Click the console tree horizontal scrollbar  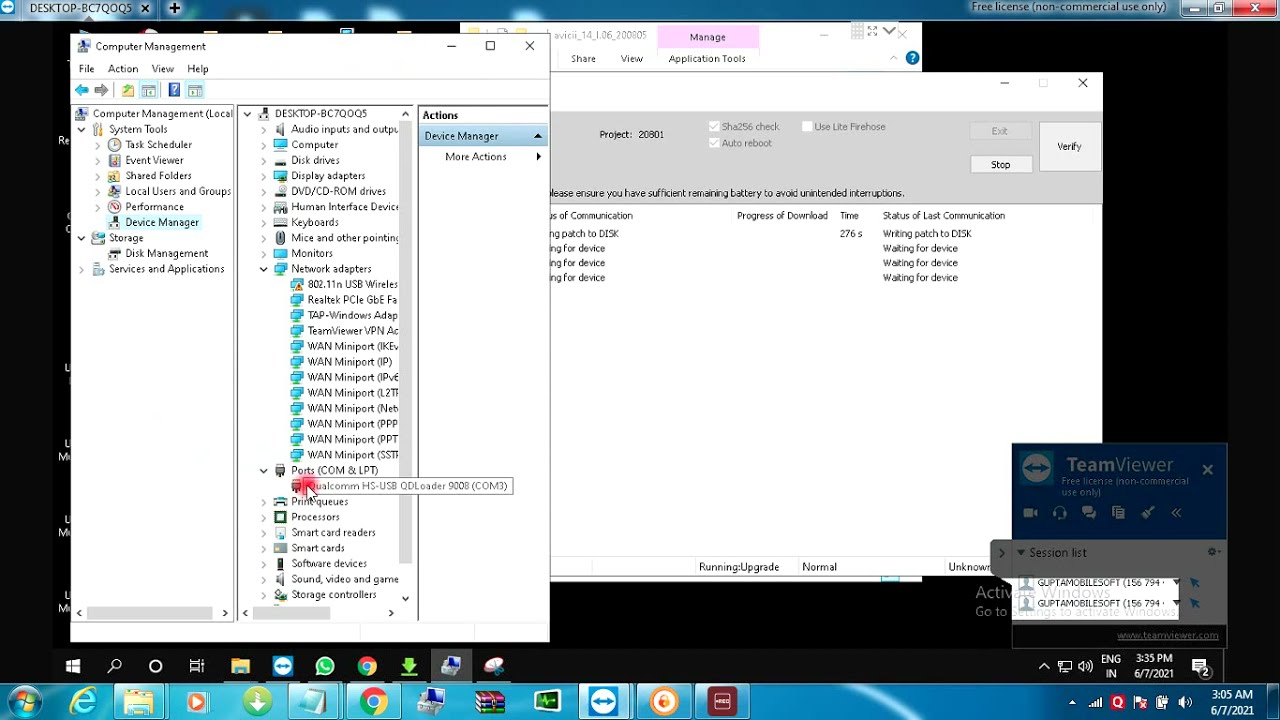coord(149,613)
